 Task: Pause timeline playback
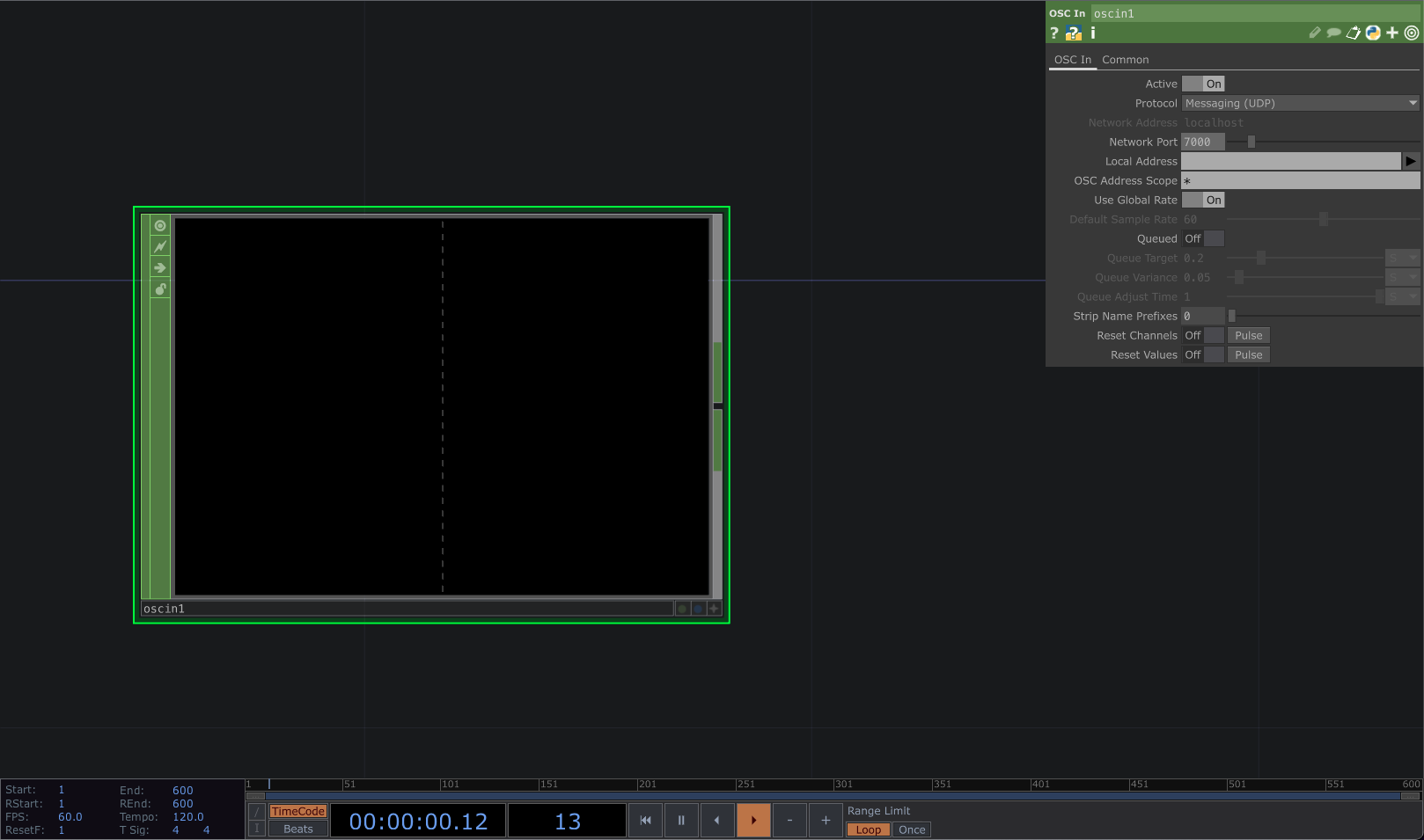pyautogui.click(x=681, y=820)
